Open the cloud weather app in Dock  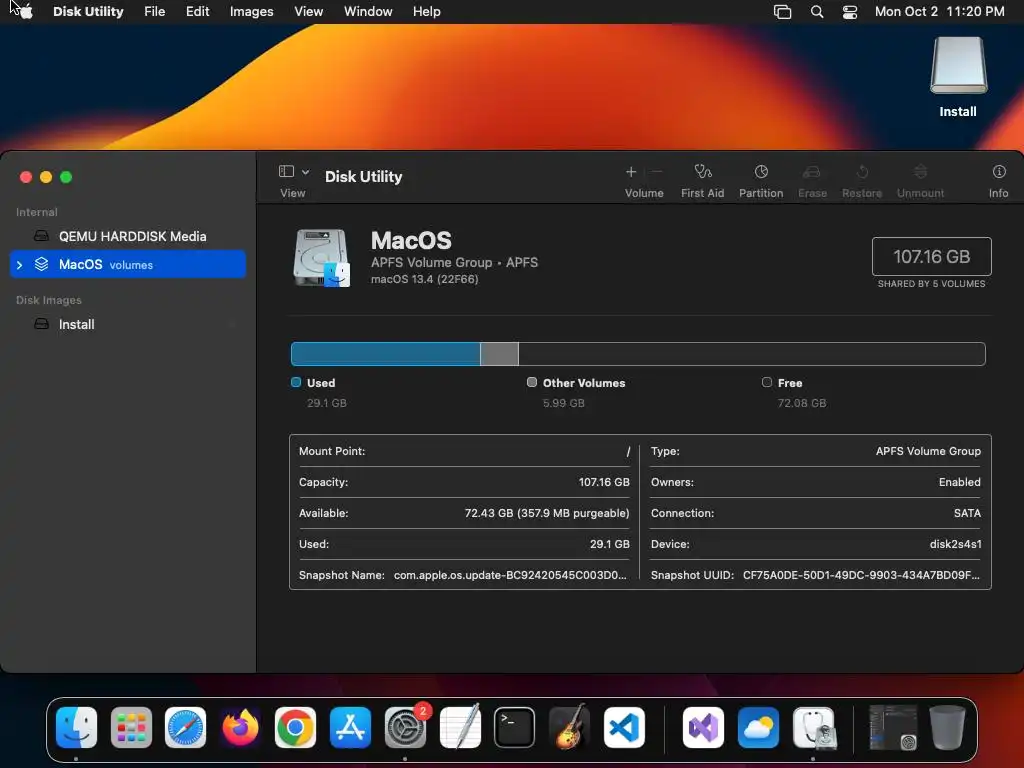pyautogui.click(x=758, y=728)
